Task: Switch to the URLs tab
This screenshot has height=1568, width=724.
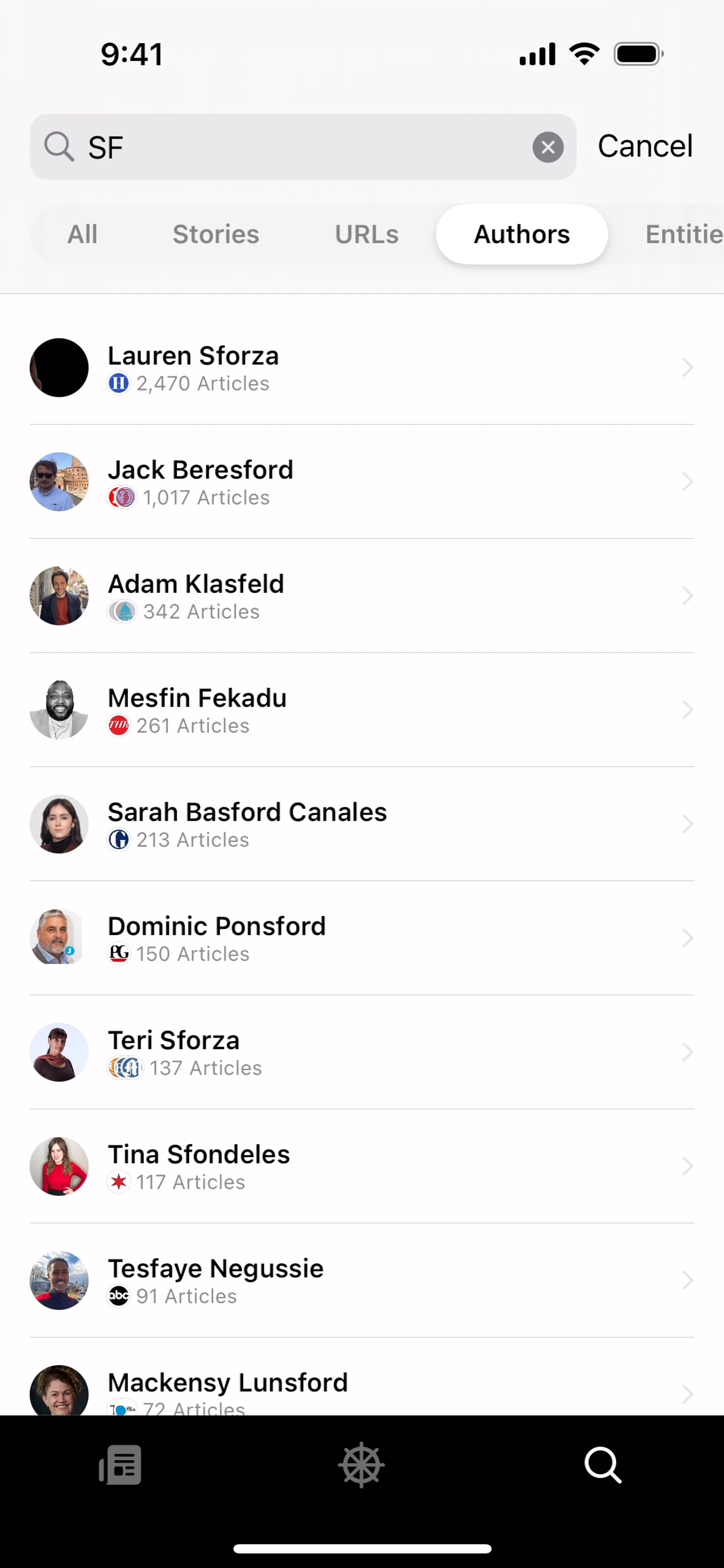Action: tap(367, 235)
